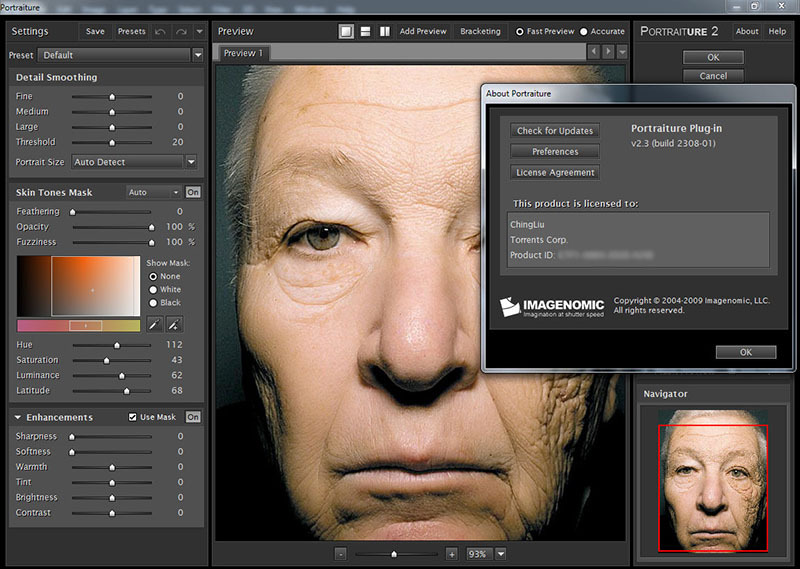Click the Threshold value 20
This screenshot has width=800, height=569.
tap(178, 142)
